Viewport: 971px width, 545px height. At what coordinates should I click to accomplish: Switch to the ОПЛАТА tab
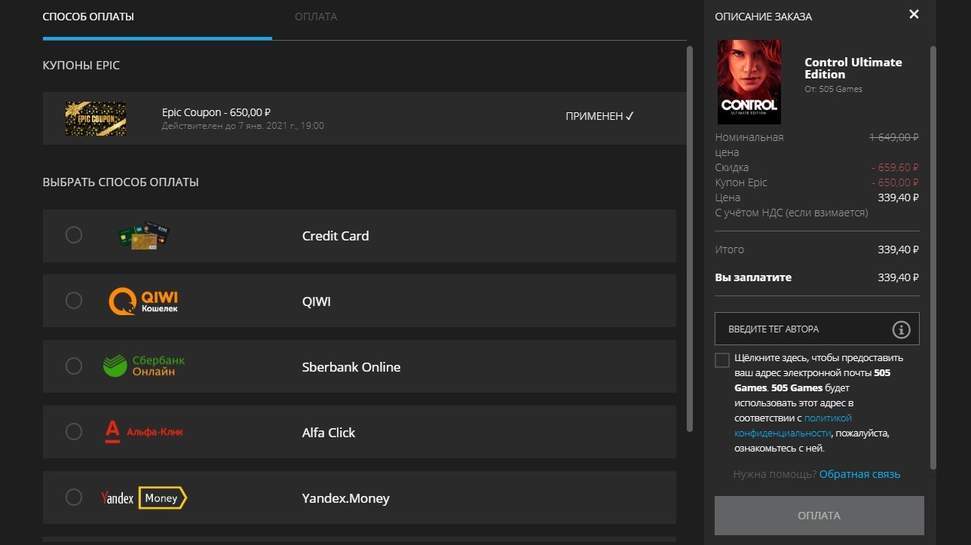pyautogui.click(x=316, y=17)
